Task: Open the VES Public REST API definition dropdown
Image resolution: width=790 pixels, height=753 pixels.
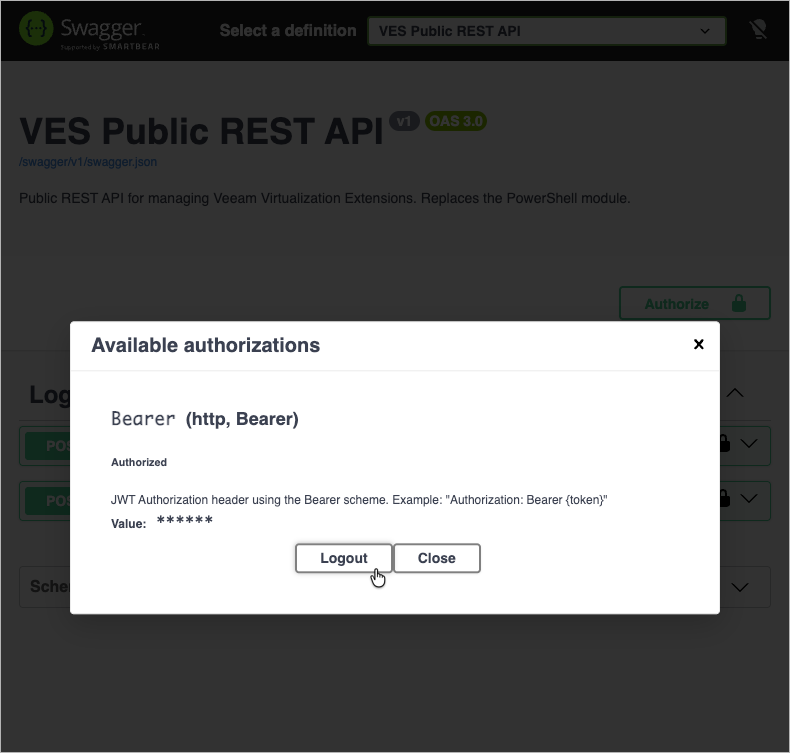Action: 547,31
